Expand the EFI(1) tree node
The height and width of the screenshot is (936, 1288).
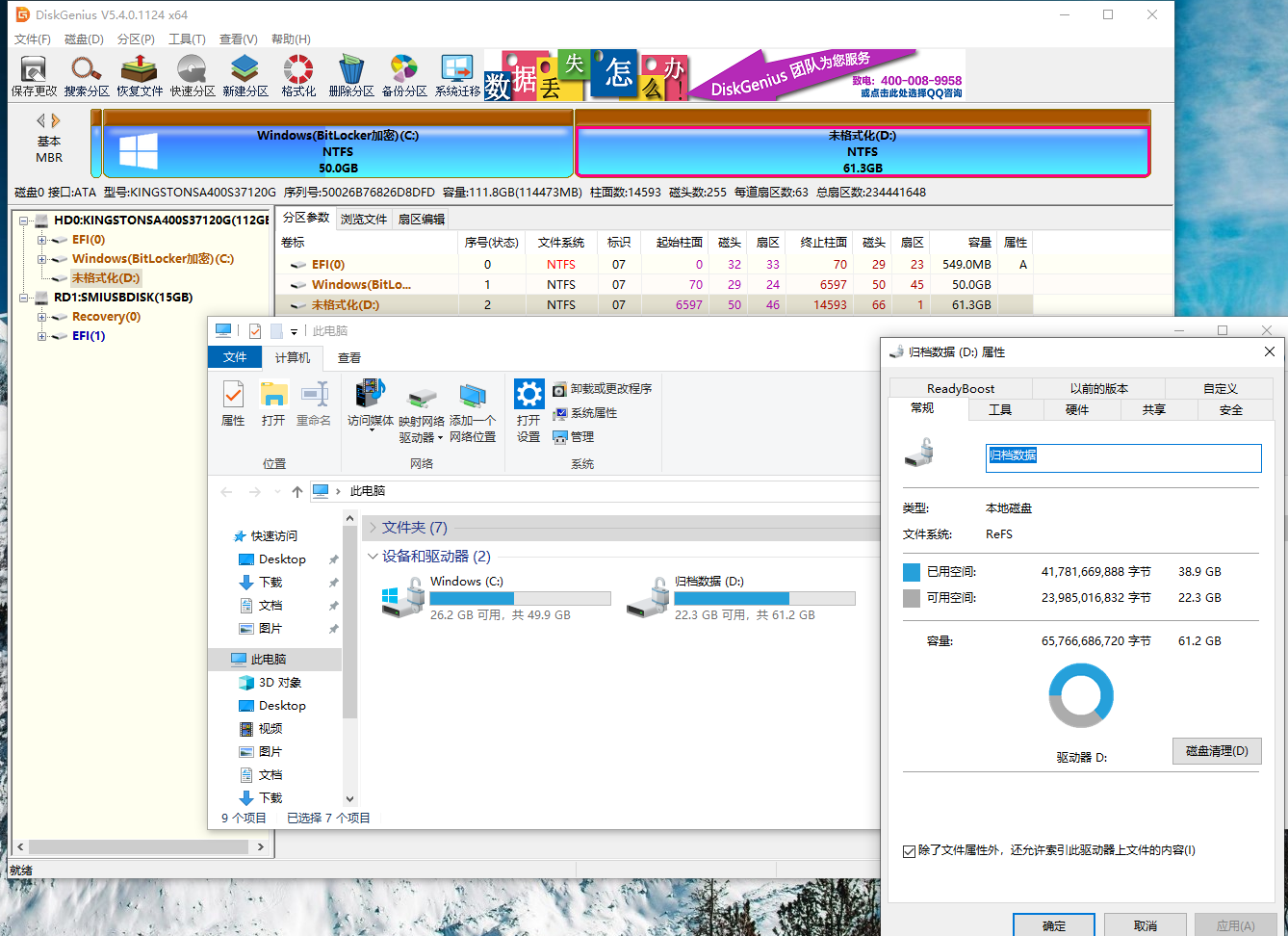(41, 336)
